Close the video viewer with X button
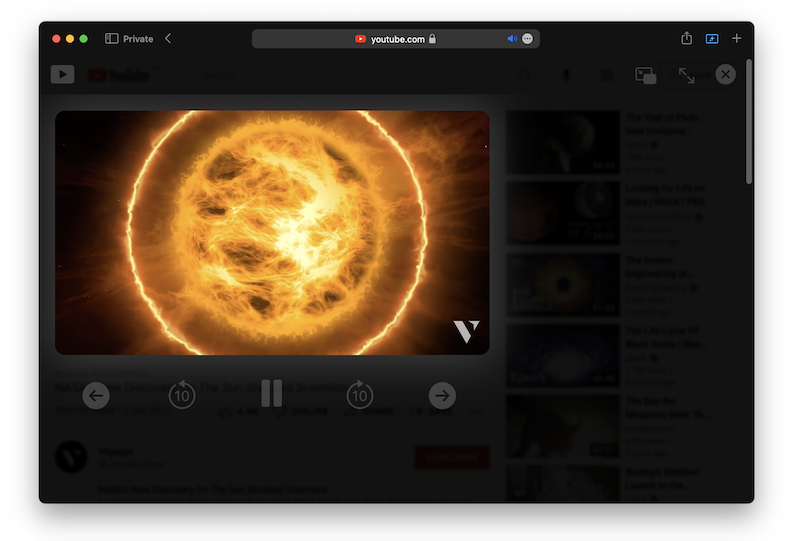The image size is (800, 541). tap(726, 75)
